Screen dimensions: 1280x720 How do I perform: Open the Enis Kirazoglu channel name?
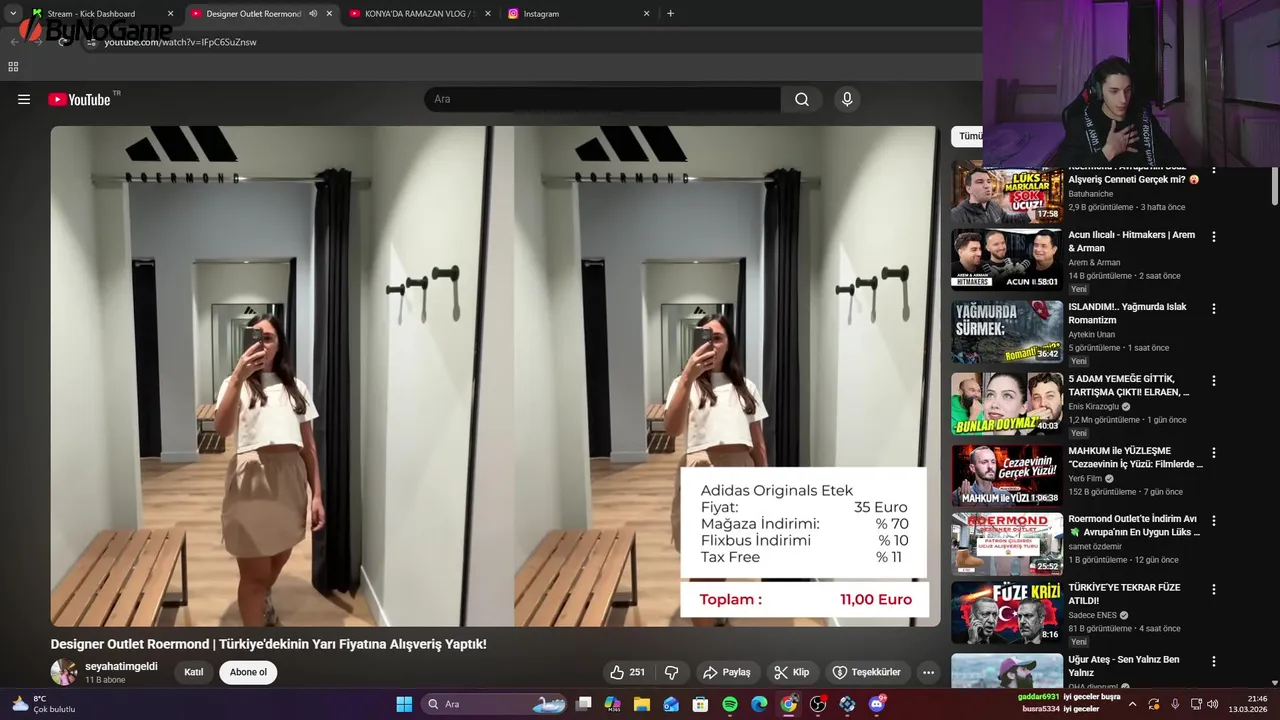pos(1094,407)
